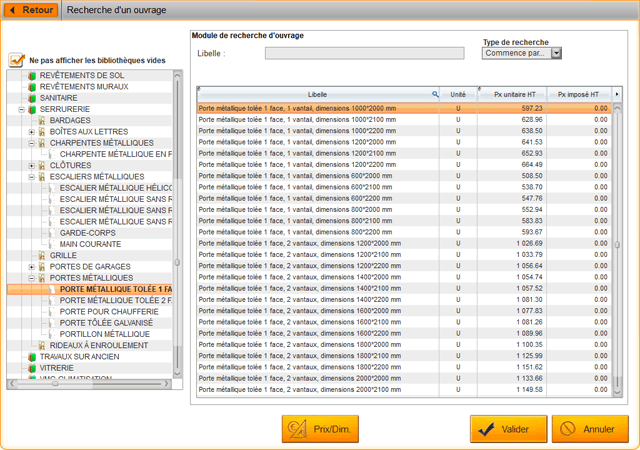Click the folder icon next to PORTES MÉTALLIQUES
Screen dimensions: 640x450
(42, 278)
